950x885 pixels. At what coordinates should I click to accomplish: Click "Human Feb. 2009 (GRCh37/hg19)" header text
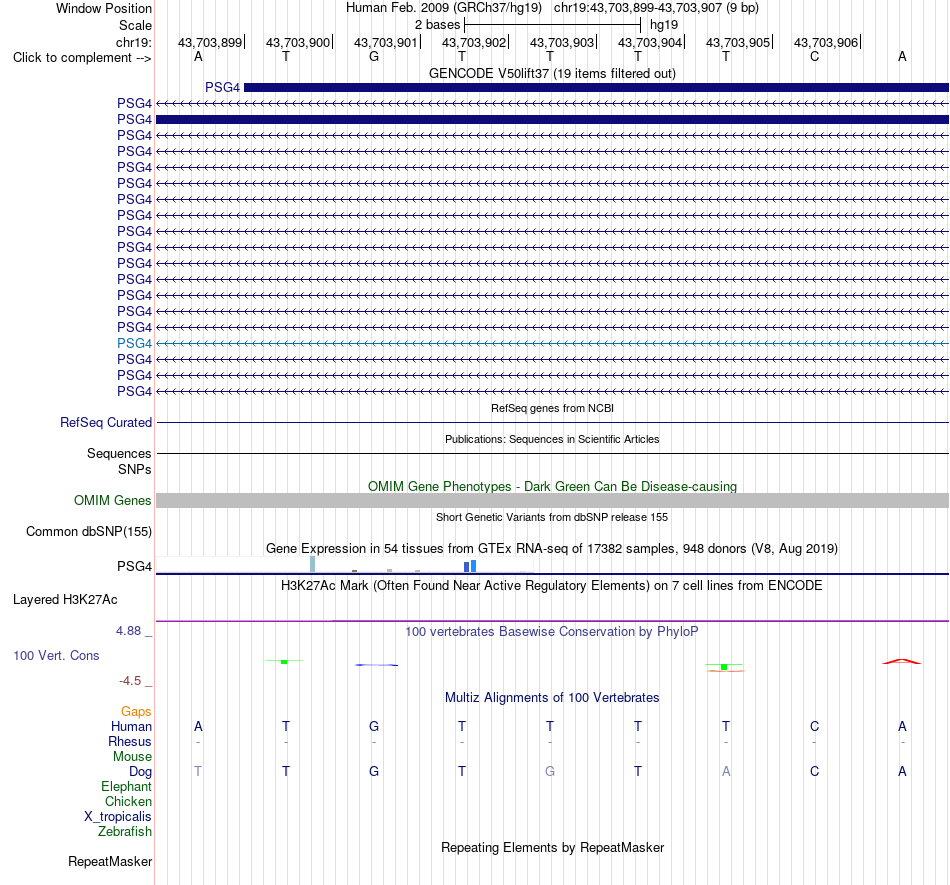coord(443,8)
